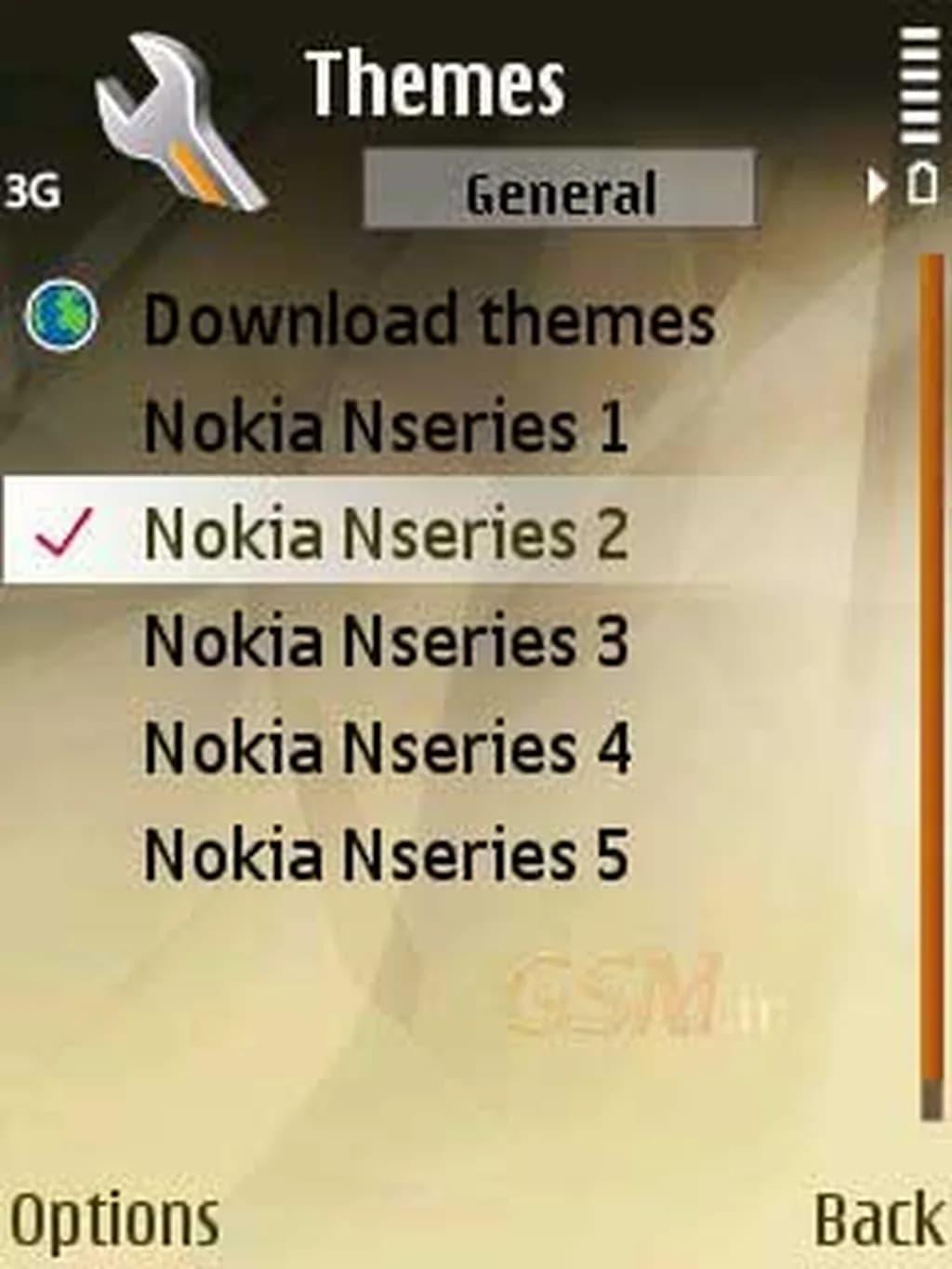
Task: Select Nokia Nseries 1 theme
Action: pyautogui.click(x=387, y=426)
